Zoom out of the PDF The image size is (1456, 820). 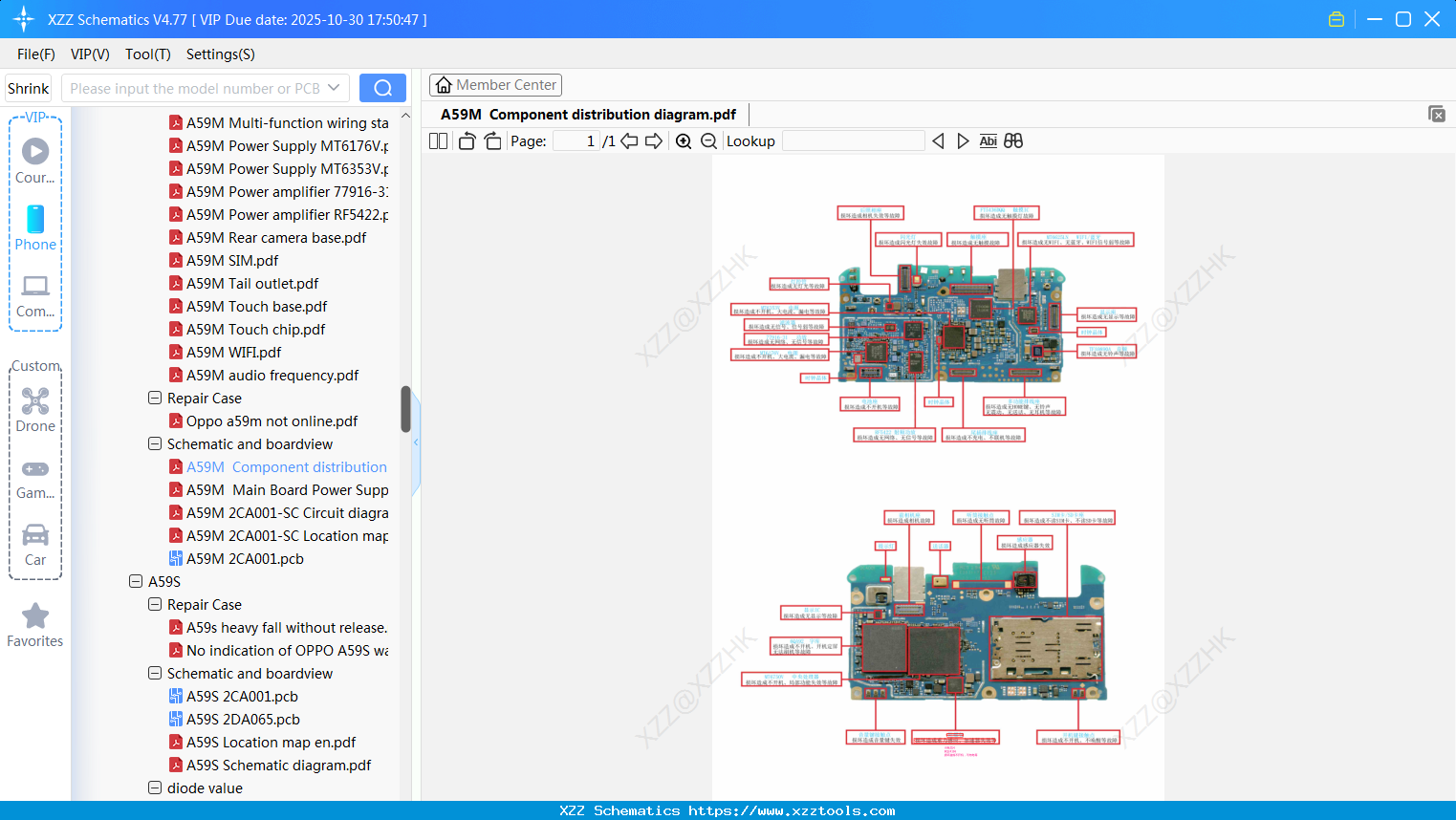click(708, 140)
